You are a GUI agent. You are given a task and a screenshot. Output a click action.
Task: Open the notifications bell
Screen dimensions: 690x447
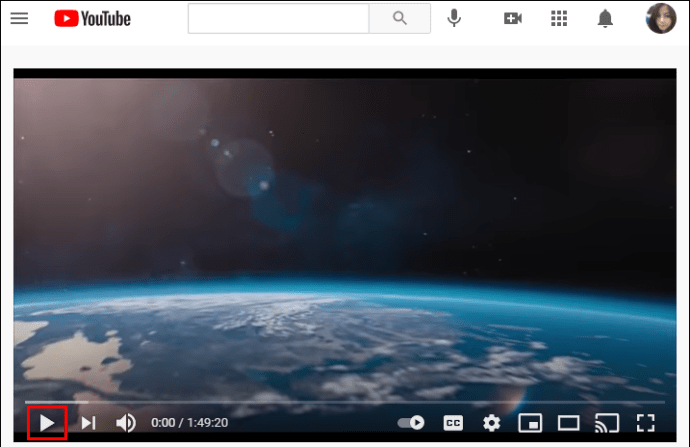[x=605, y=18]
